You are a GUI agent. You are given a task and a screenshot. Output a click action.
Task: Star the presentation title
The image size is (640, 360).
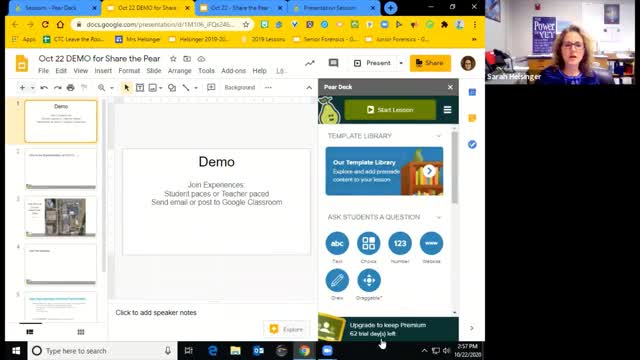click(173, 59)
